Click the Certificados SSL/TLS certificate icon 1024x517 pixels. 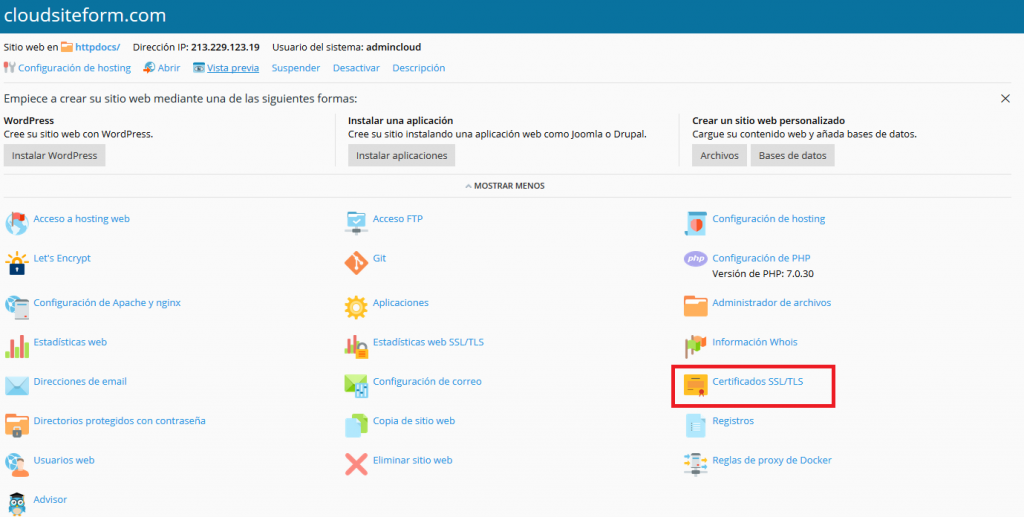click(x=696, y=386)
